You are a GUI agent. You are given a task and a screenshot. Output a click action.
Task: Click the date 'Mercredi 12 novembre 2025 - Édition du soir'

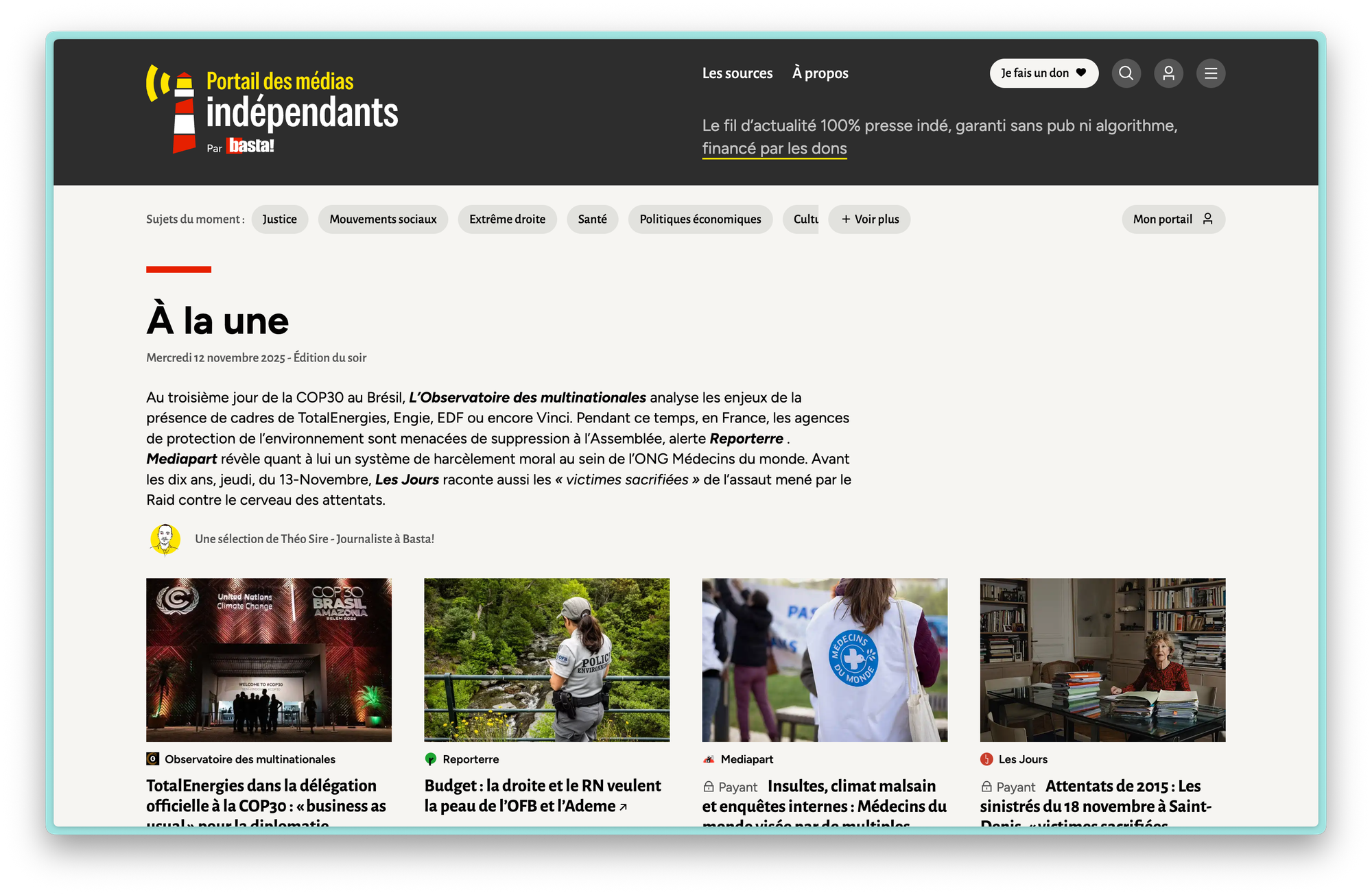pyautogui.click(x=257, y=358)
